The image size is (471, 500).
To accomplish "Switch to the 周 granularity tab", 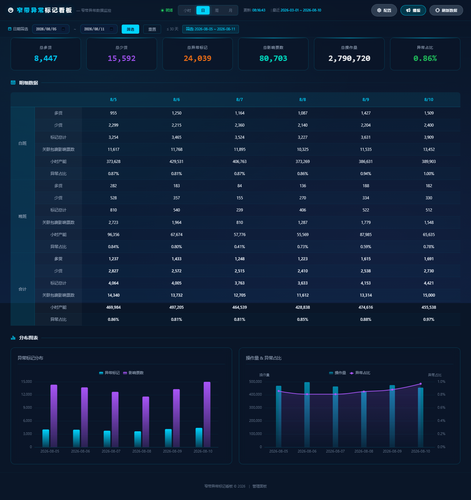I will [x=217, y=10].
